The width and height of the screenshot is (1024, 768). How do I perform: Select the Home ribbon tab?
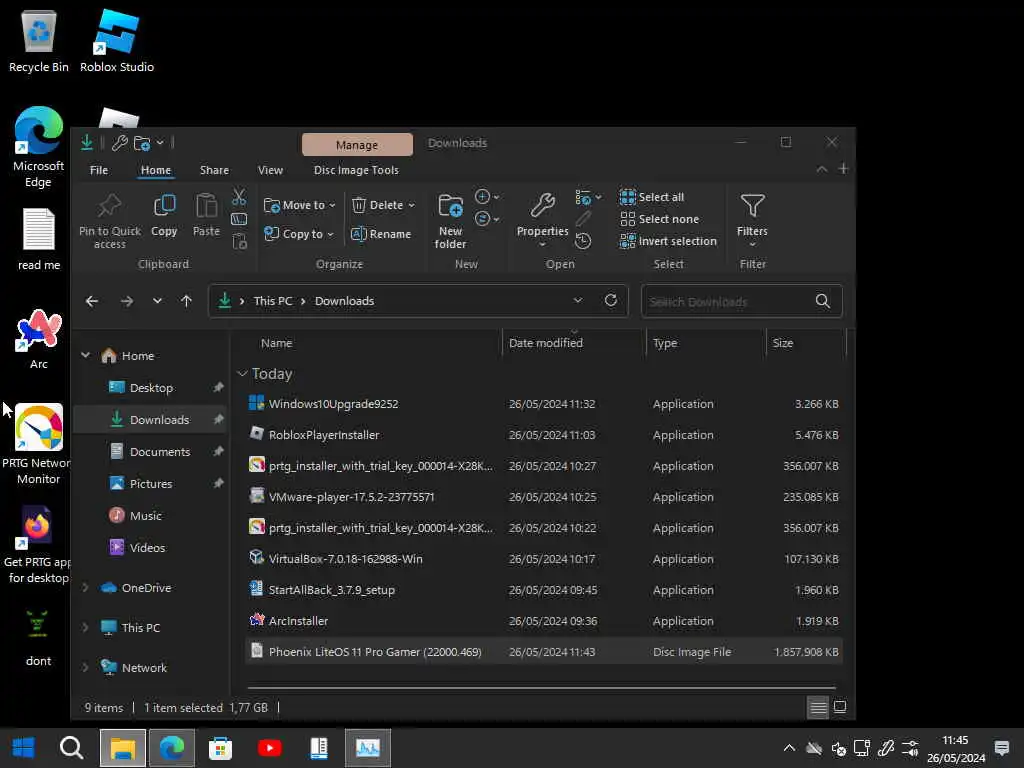point(155,170)
